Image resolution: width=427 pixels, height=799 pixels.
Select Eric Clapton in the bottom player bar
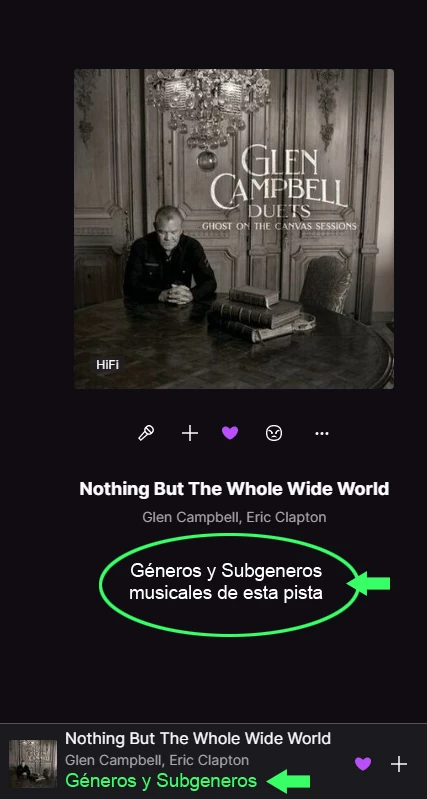point(209,760)
